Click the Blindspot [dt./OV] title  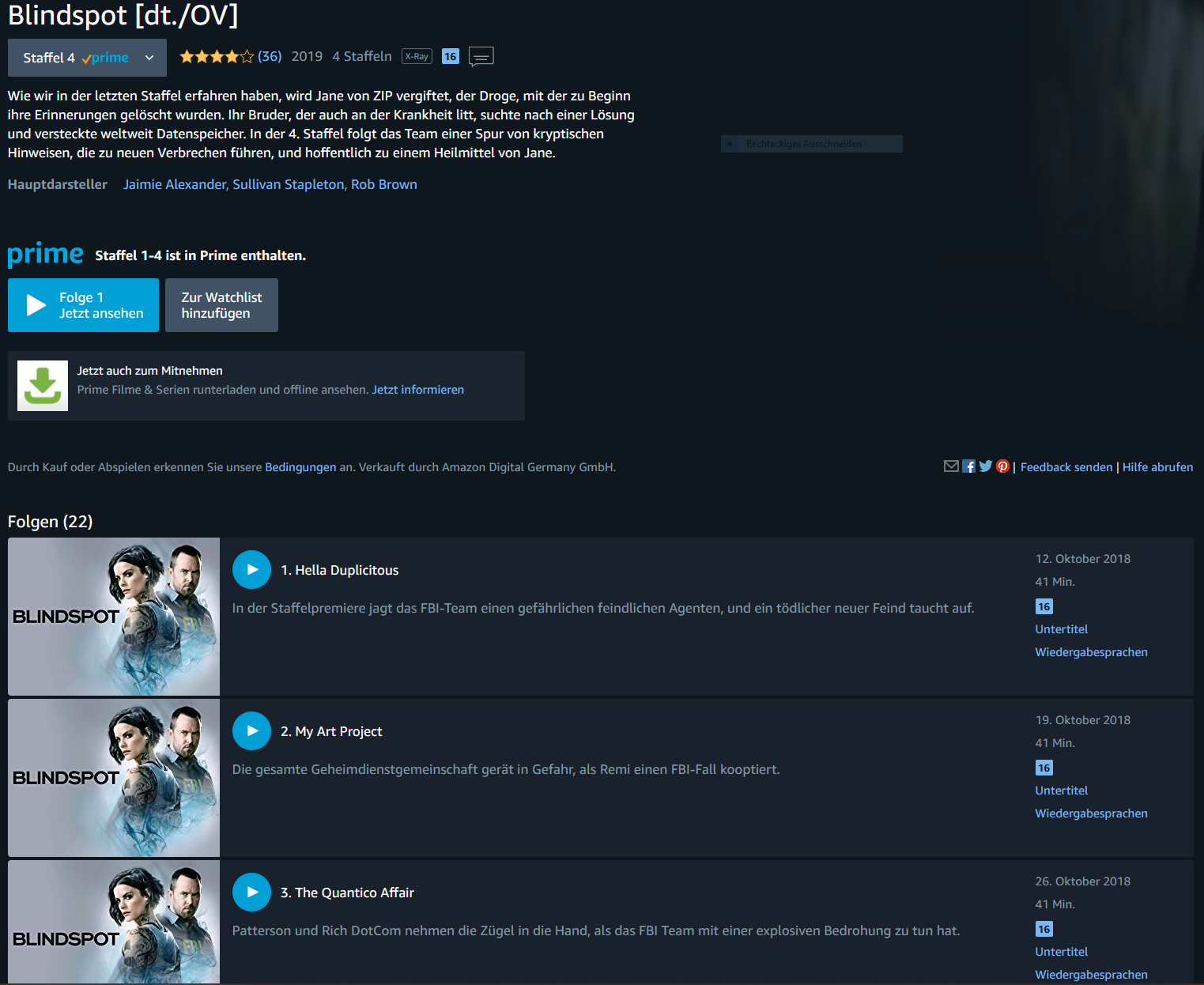point(123,15)
